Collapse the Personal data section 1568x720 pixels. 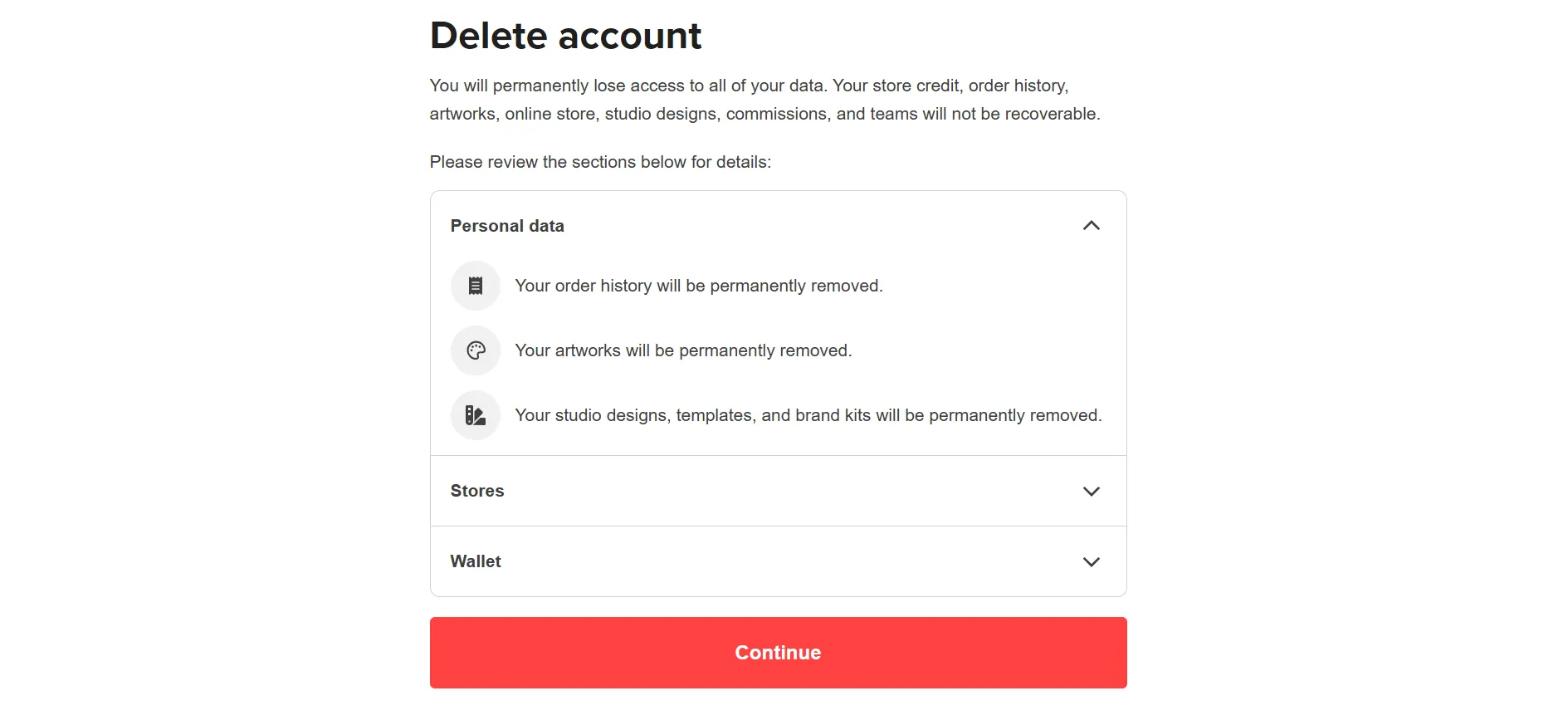(x=1092, y=225)
